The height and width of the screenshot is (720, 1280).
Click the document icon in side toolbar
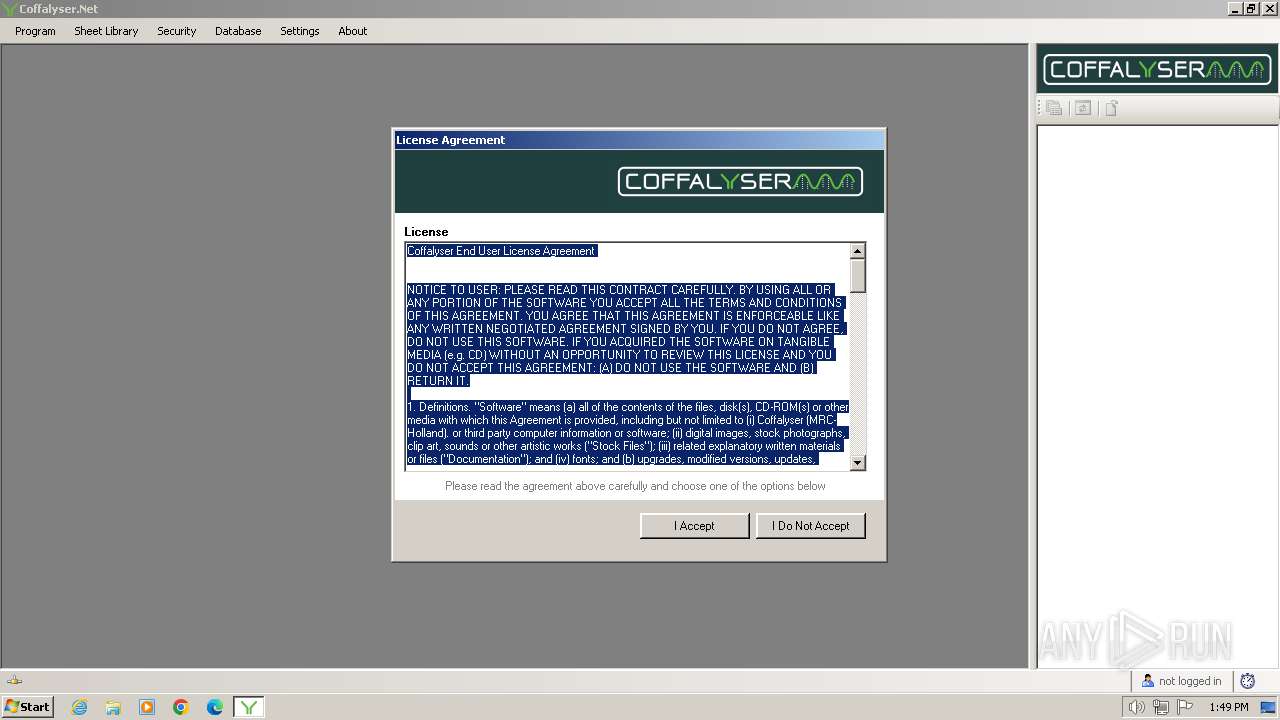1111,108
